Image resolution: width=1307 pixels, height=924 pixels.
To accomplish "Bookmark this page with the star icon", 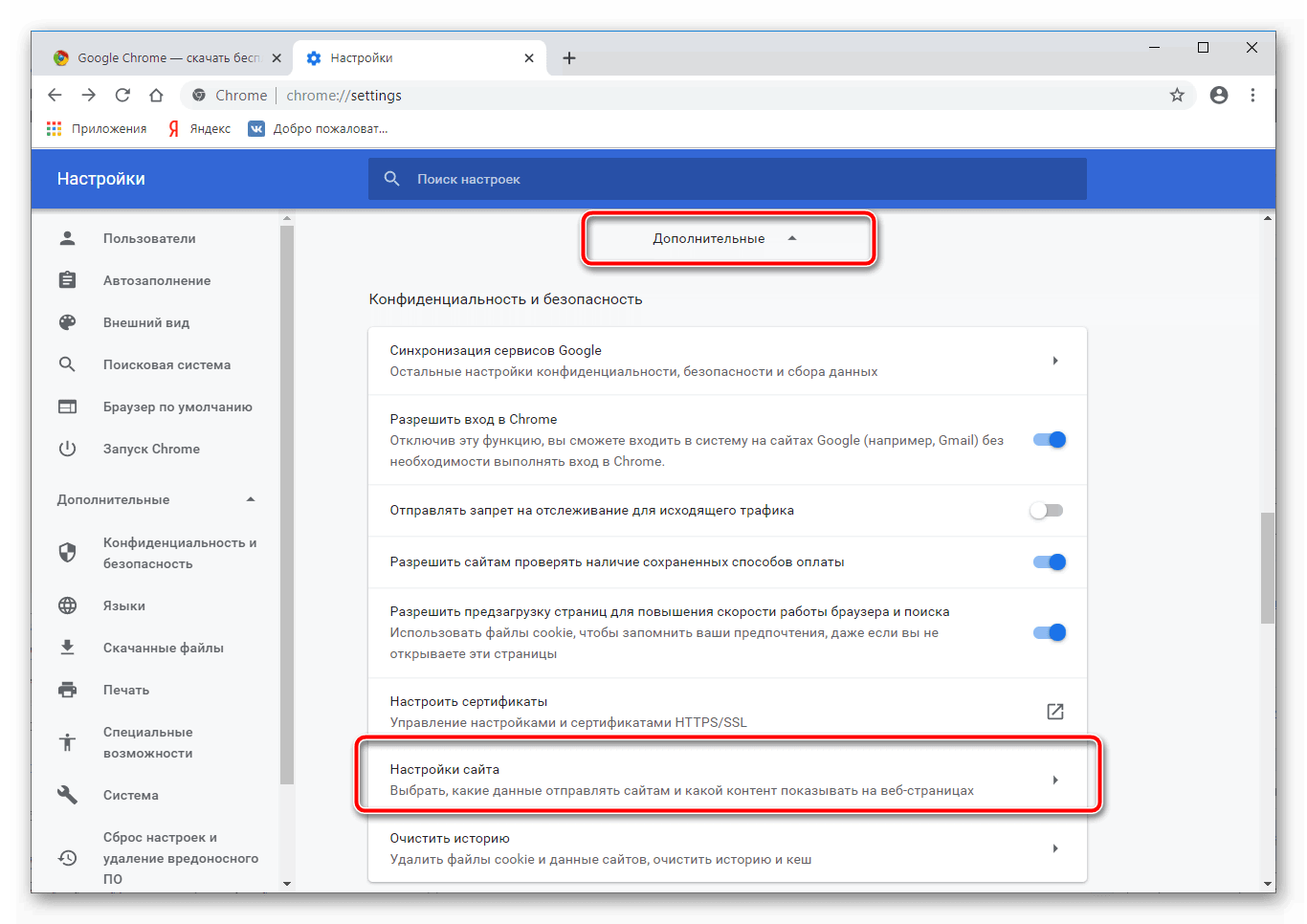I will [1177, 95].
